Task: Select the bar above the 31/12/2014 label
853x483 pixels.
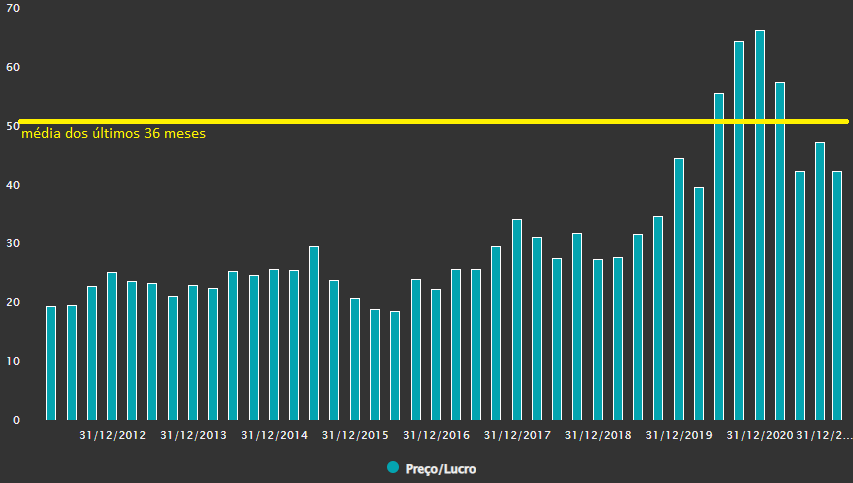Action: click(x=274, y=345)
